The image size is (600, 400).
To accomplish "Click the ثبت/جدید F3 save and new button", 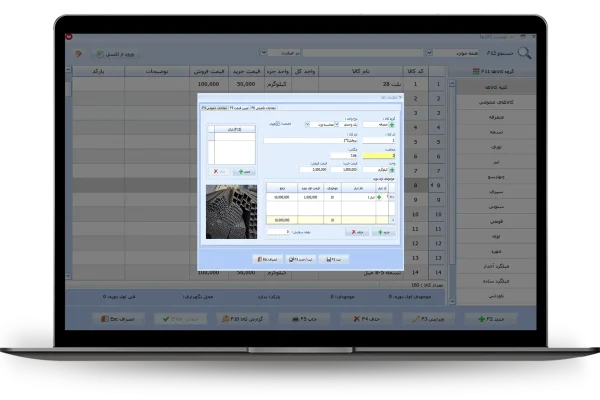I will click(300, 259).
